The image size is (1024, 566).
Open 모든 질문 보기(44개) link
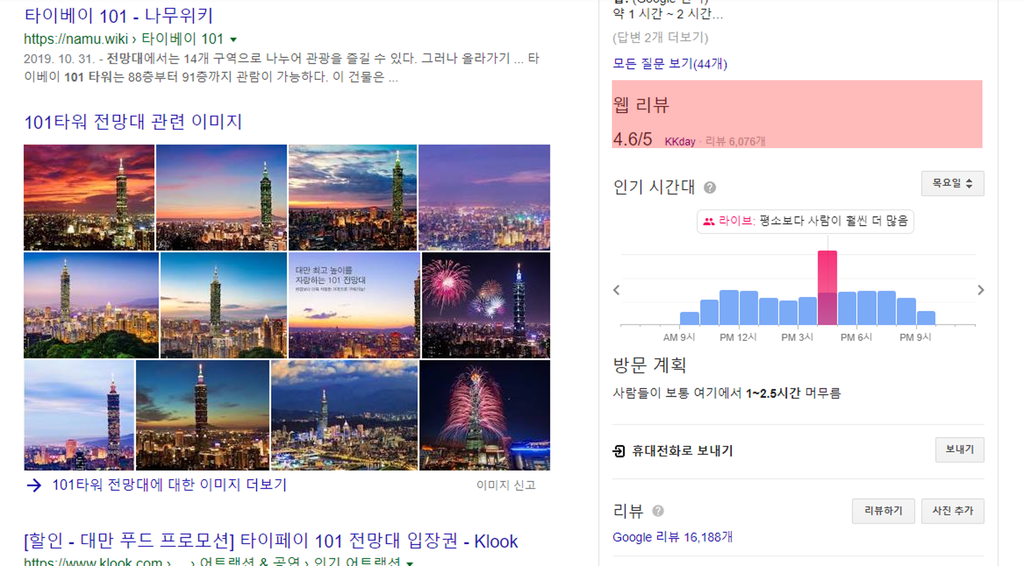click(669, 64)
